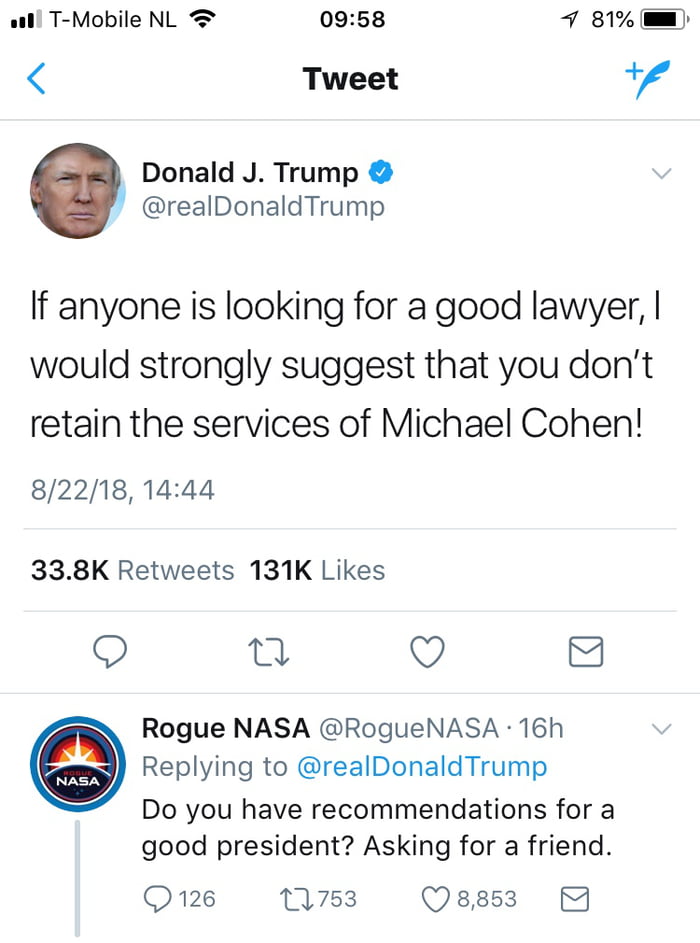Image resolution: width=700 pixels, height=943 pixels.
Task: View the 131K Likes list
Action: [317, 570]
